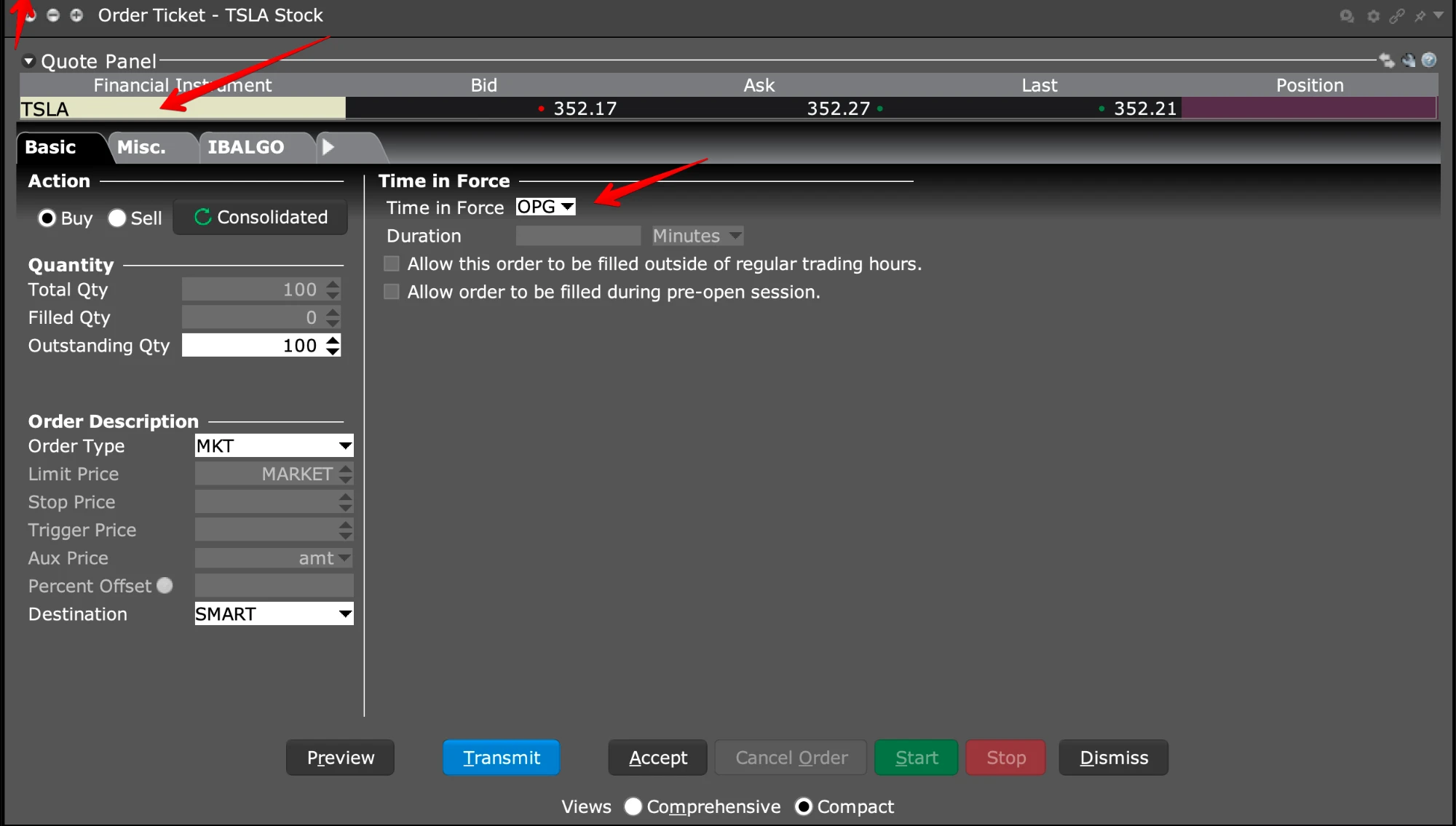The image size is (1456, 826).
Task: Click the purple Position cell
Action: (1309, 108)
